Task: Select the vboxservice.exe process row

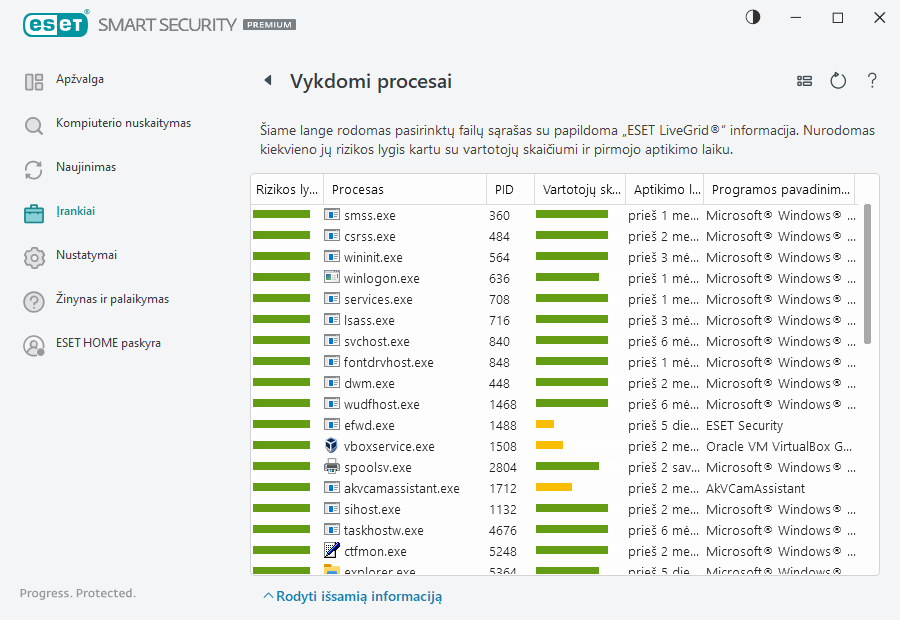Action: click(389, 446)
